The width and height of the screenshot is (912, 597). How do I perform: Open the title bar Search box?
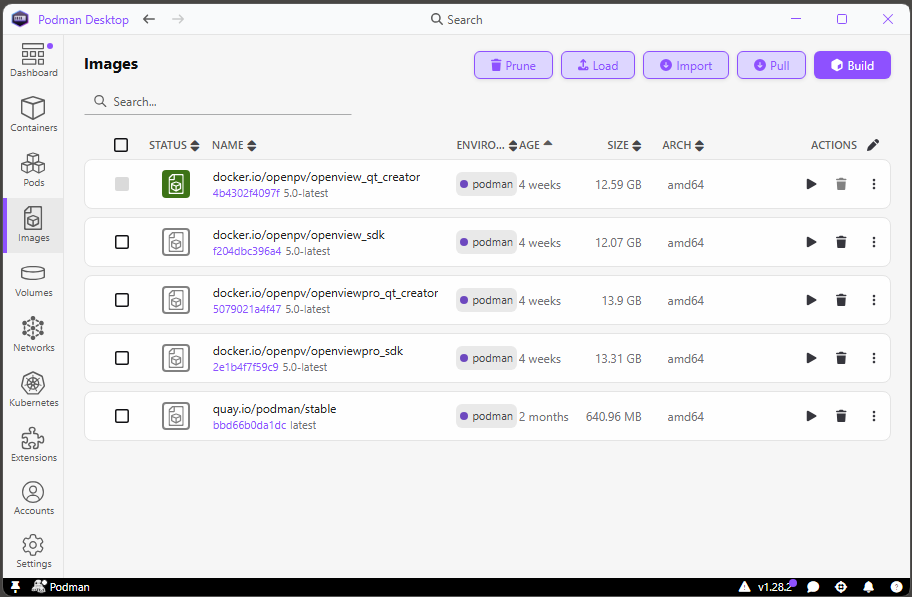[x=456, y=19]
